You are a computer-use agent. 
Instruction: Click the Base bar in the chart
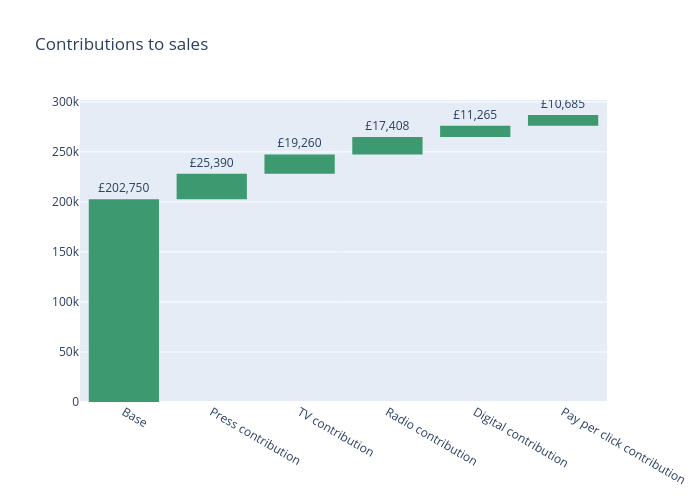(x=123, y=300)
